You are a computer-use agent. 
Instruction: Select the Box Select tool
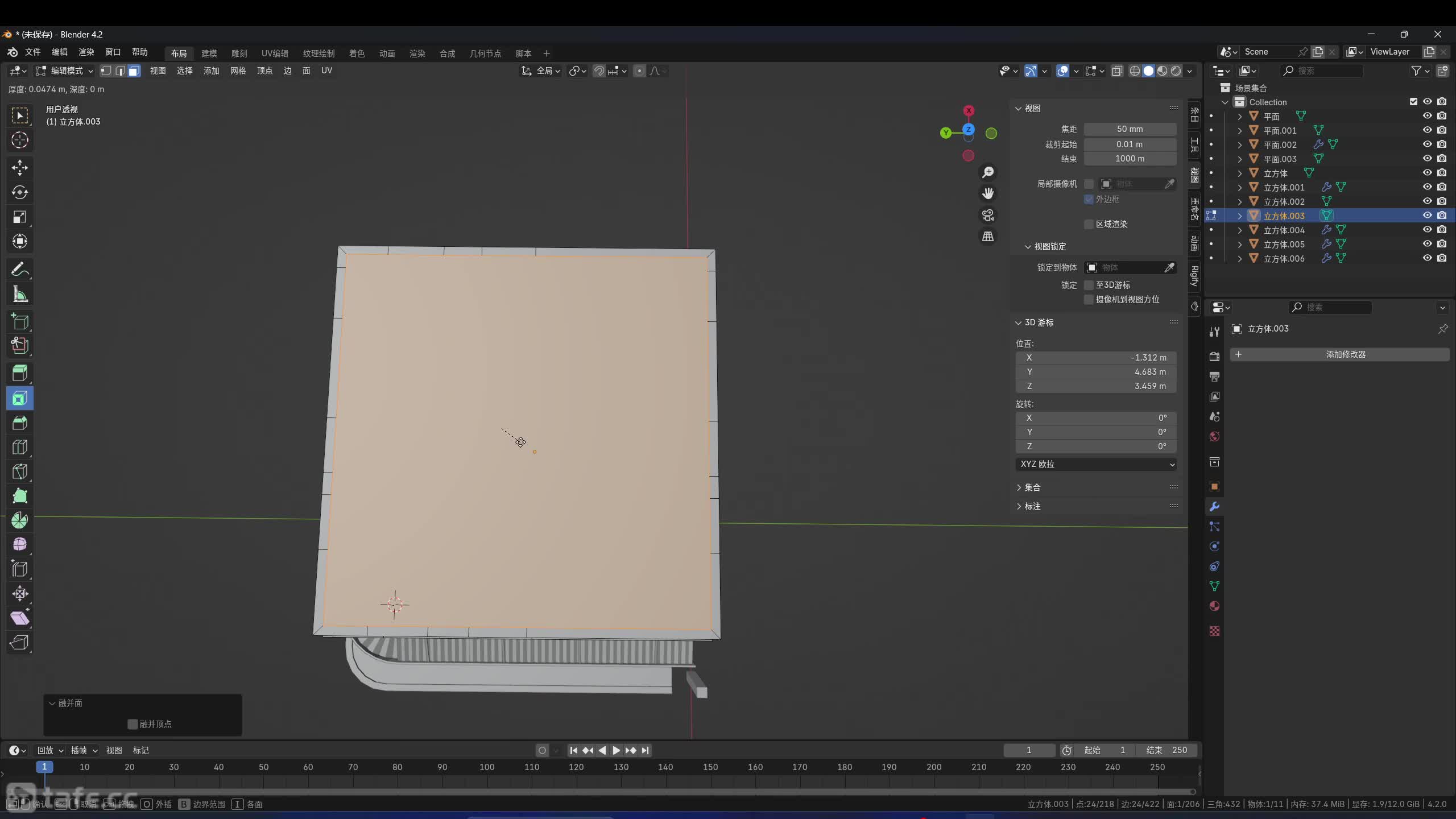click(x=20, y=116)
